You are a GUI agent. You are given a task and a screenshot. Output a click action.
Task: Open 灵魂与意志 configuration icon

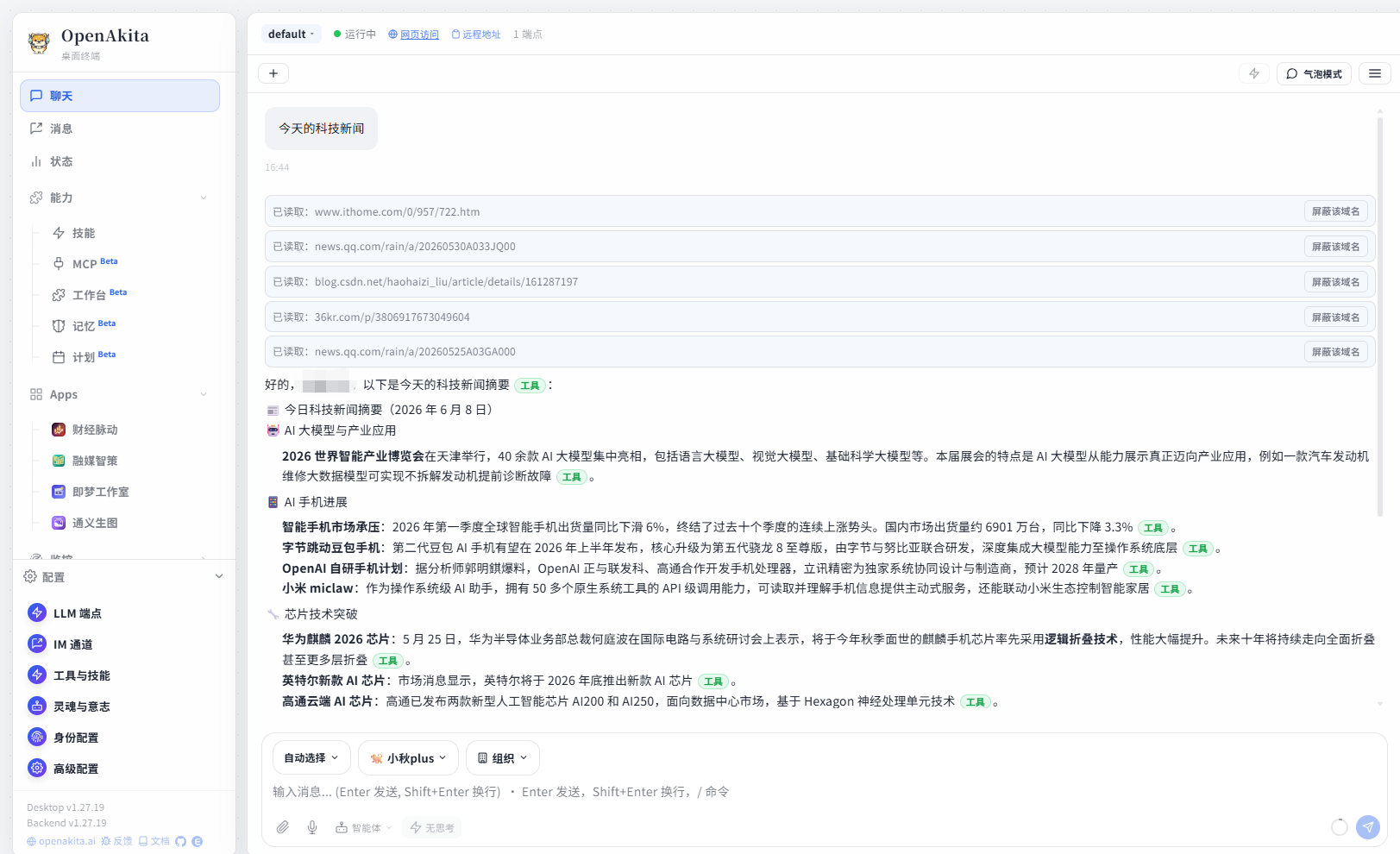37,706
